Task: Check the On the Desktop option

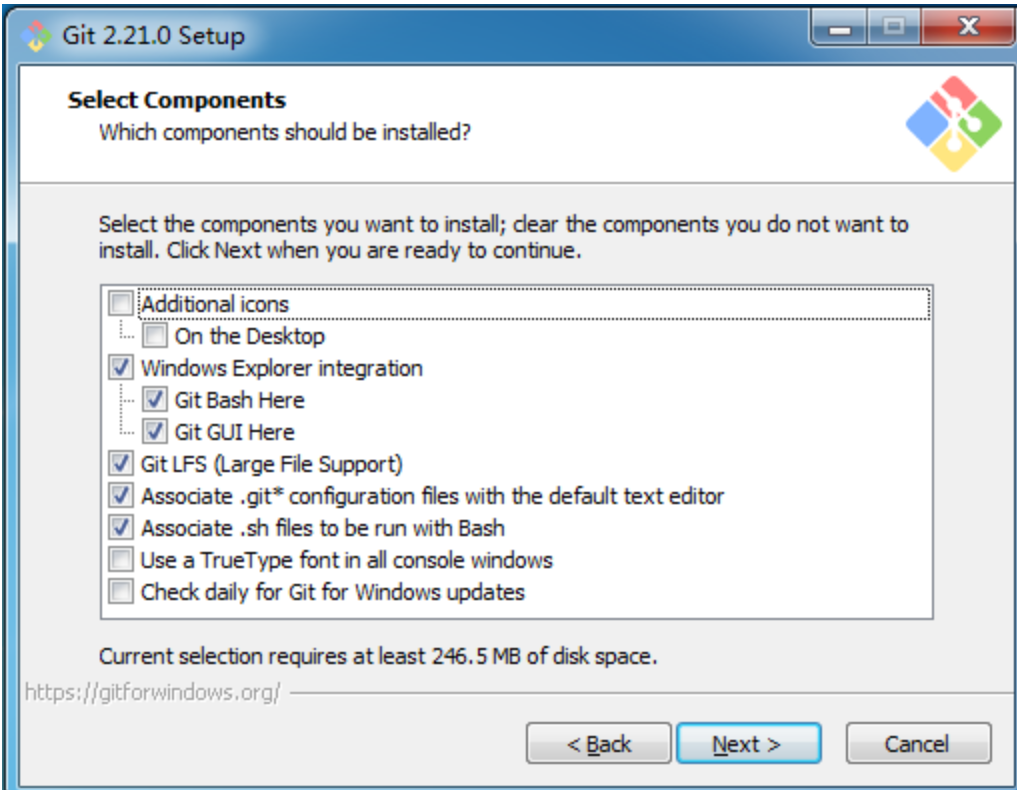Action: pos(154,335)
